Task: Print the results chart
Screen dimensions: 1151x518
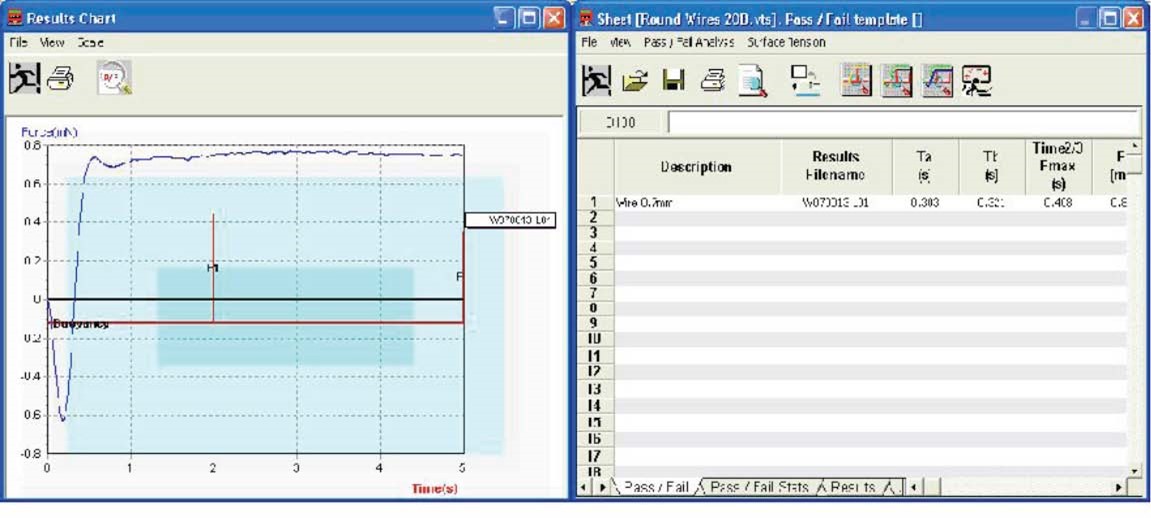Action: point(60,79)
